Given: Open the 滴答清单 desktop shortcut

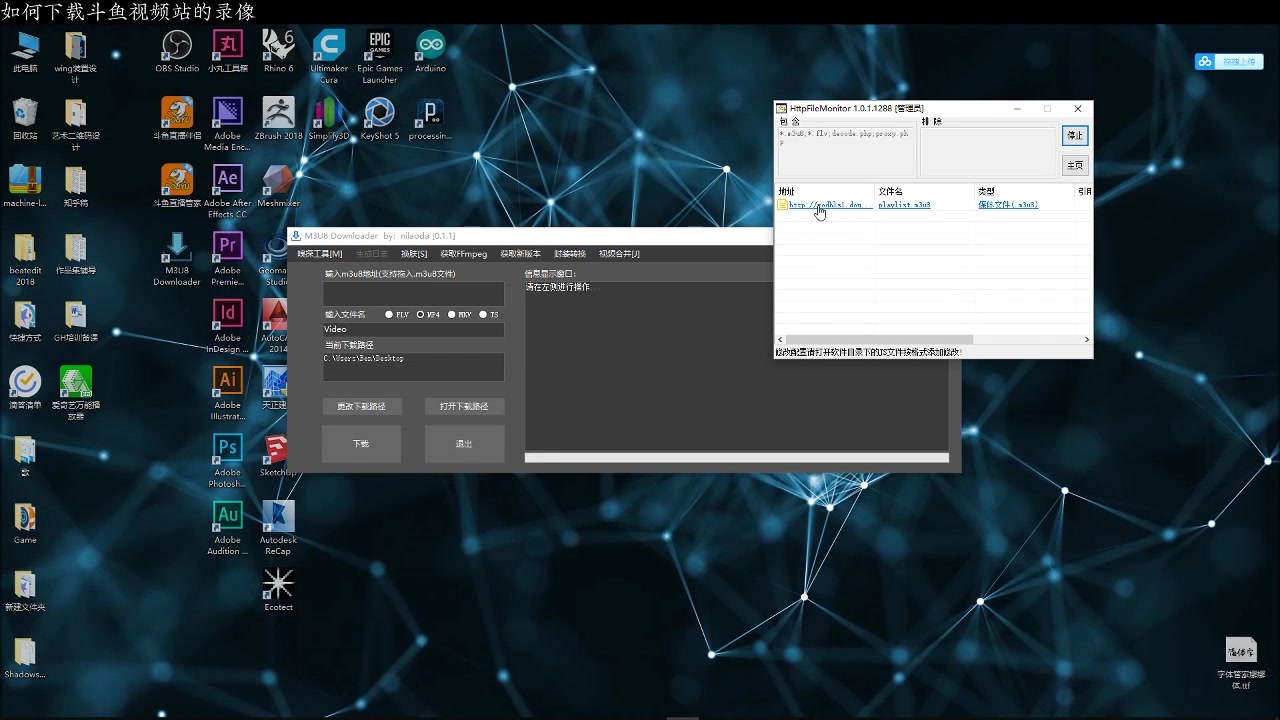Looking at the screenshot, I should (x=25, y=388).
